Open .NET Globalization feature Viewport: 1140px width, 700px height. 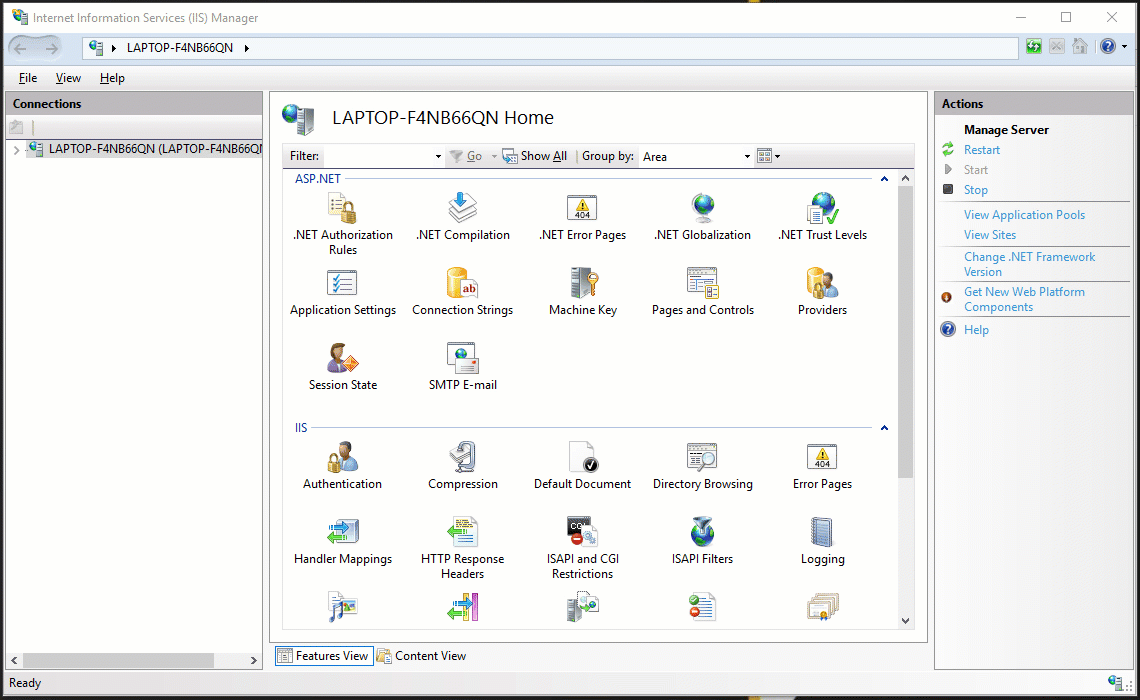pyautogui.click(x=702, y=217)
